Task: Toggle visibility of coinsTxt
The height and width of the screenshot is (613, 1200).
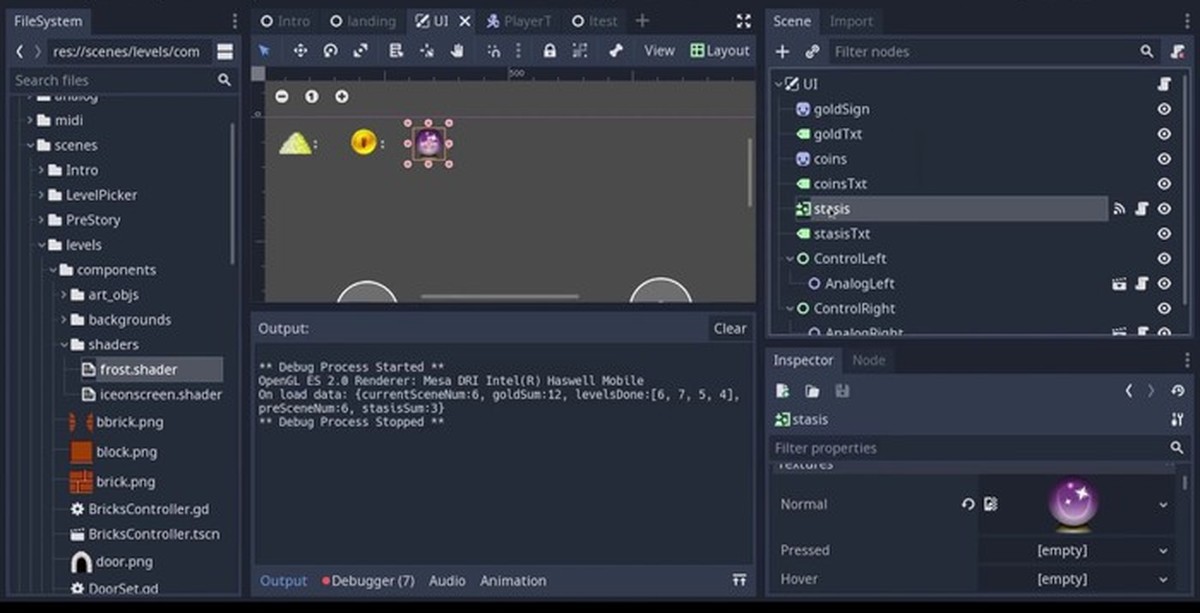Action: click(1163, 184)
